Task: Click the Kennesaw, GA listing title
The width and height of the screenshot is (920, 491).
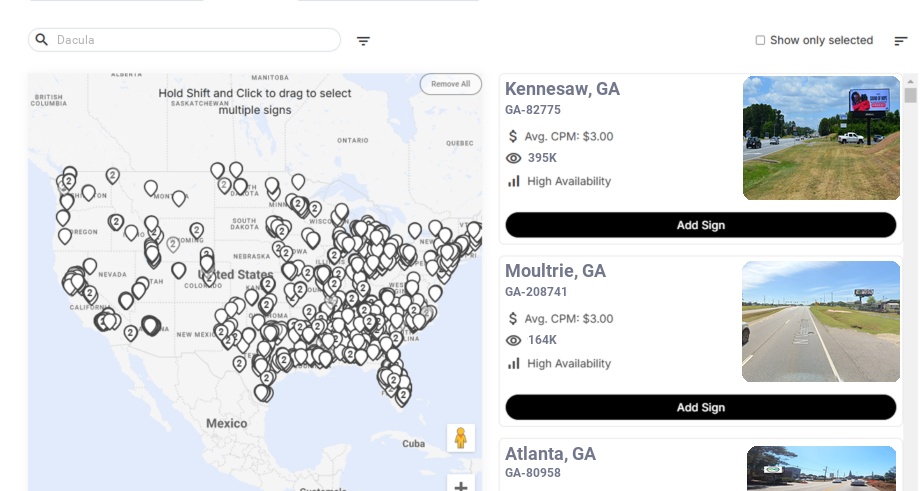Action: tap(562, 89)
